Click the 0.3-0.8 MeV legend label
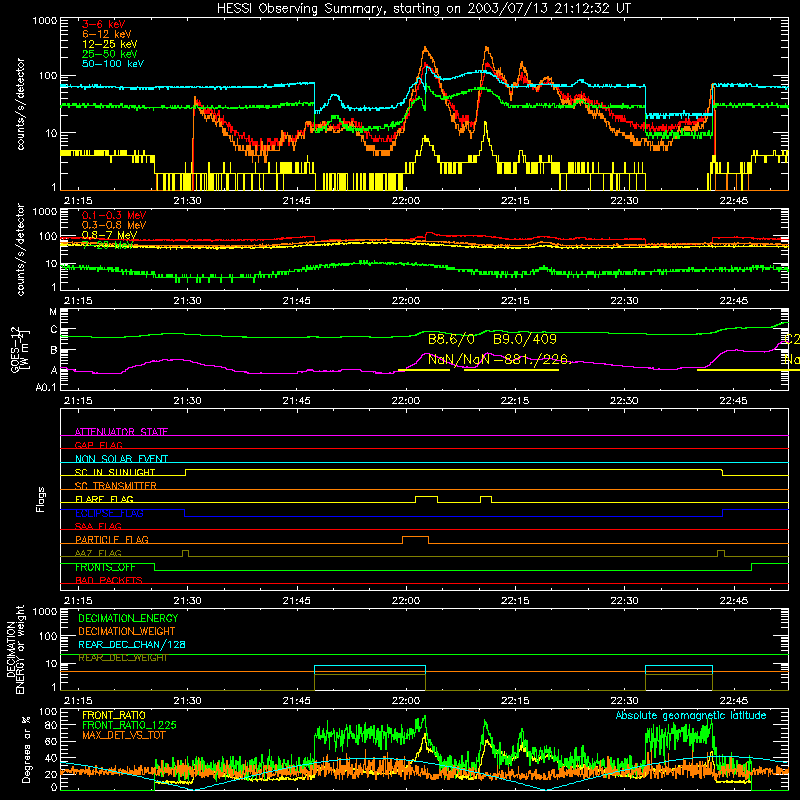 114,225
